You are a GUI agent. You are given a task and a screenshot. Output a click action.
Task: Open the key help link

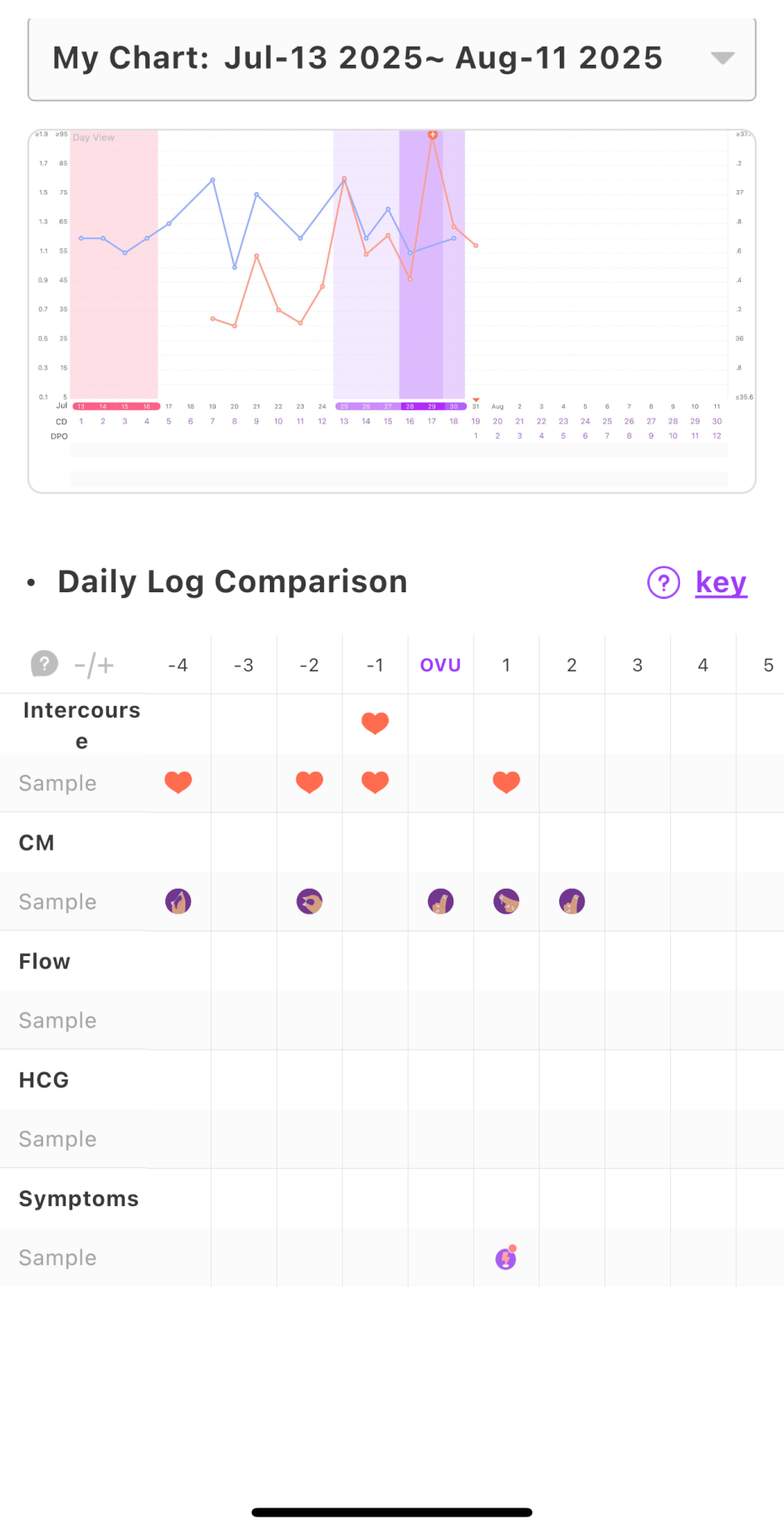[721, 582]
